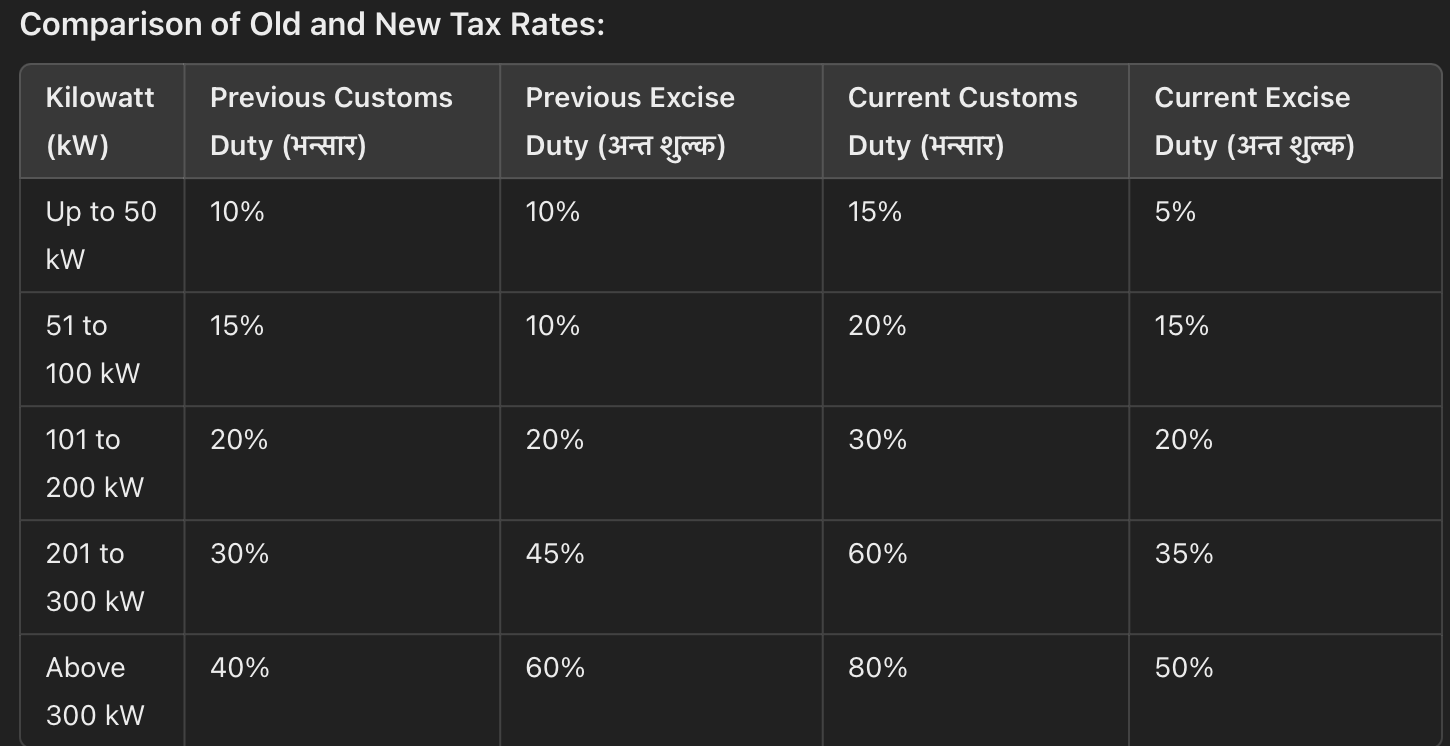Select the Current Excise Duty column header
Screen dimensions: 1450x746
coord(1254,121)
